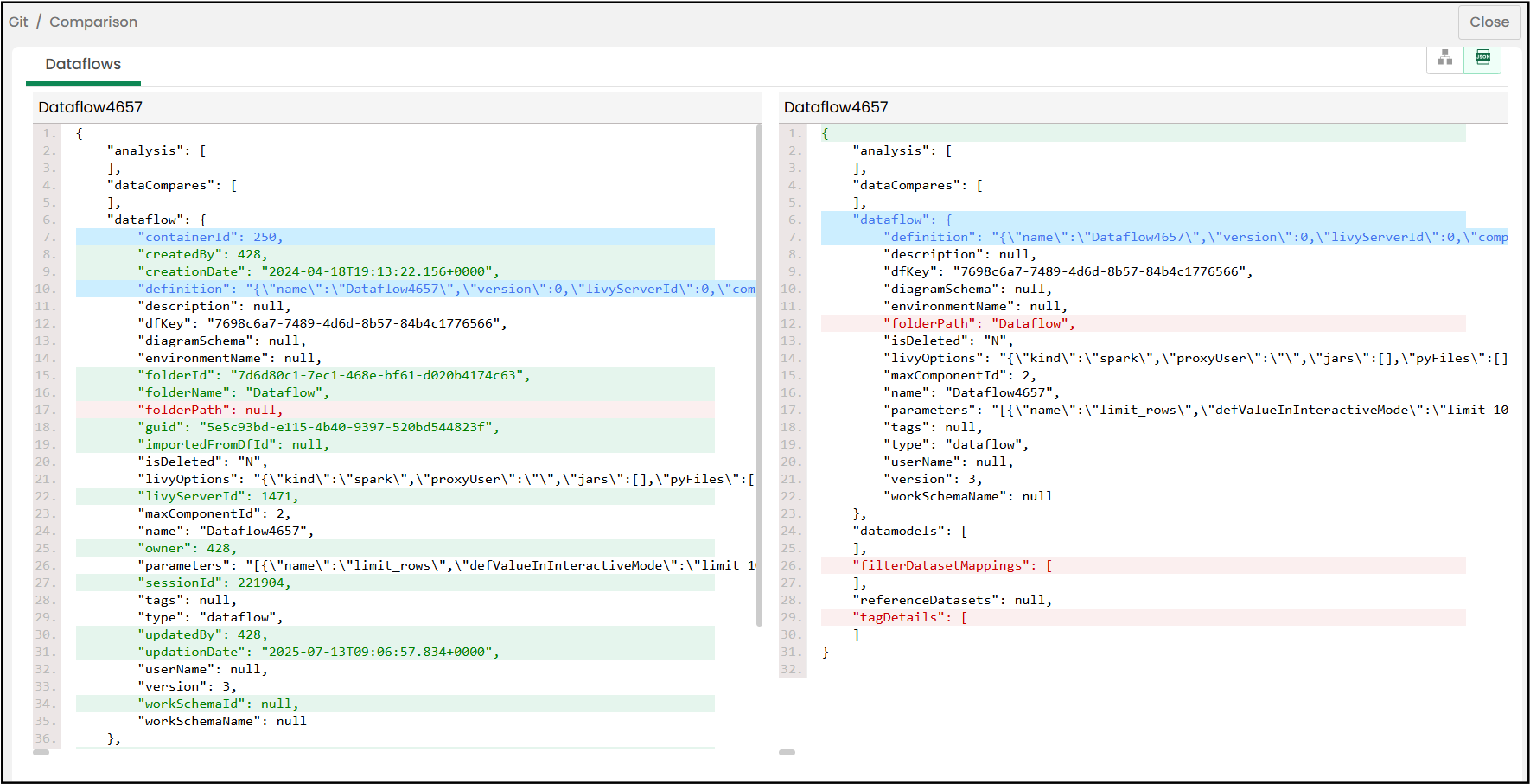Click the right pane Dataflow4657 header
Screen dimensions: 1530x784
[836, 107]
